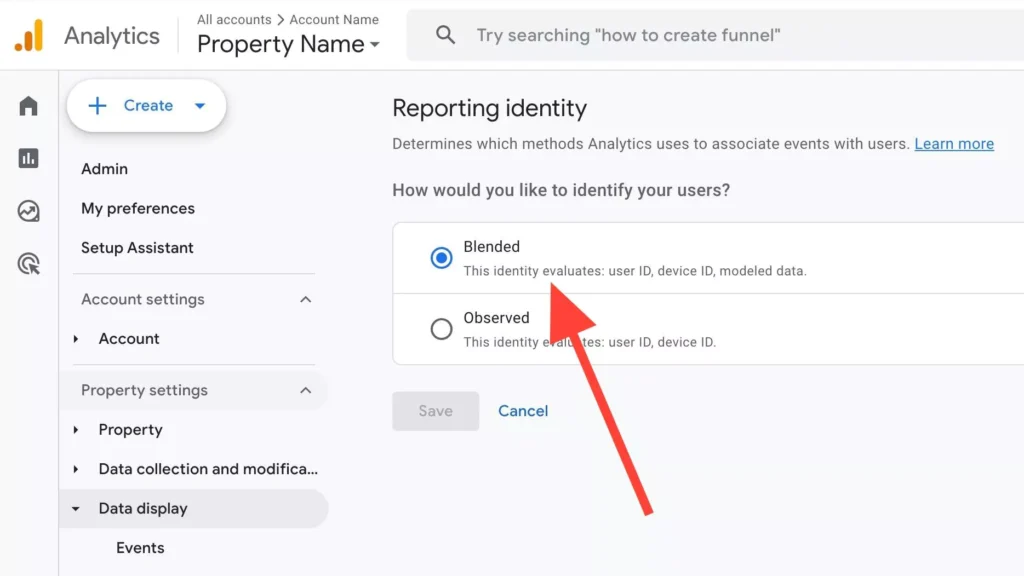Collapse the Property settings section
This screenshot has width=1024, height=576.
coord(306,390)
